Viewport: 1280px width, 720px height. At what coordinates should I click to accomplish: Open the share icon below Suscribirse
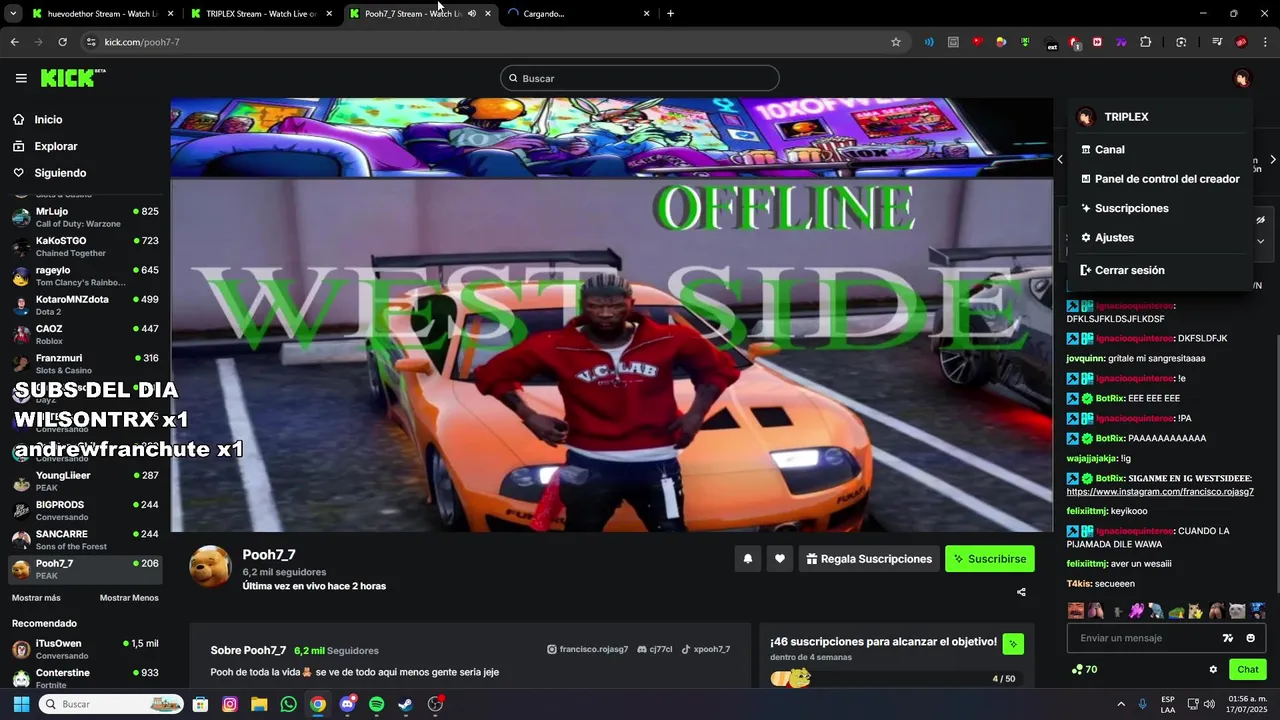point(1021,592)
